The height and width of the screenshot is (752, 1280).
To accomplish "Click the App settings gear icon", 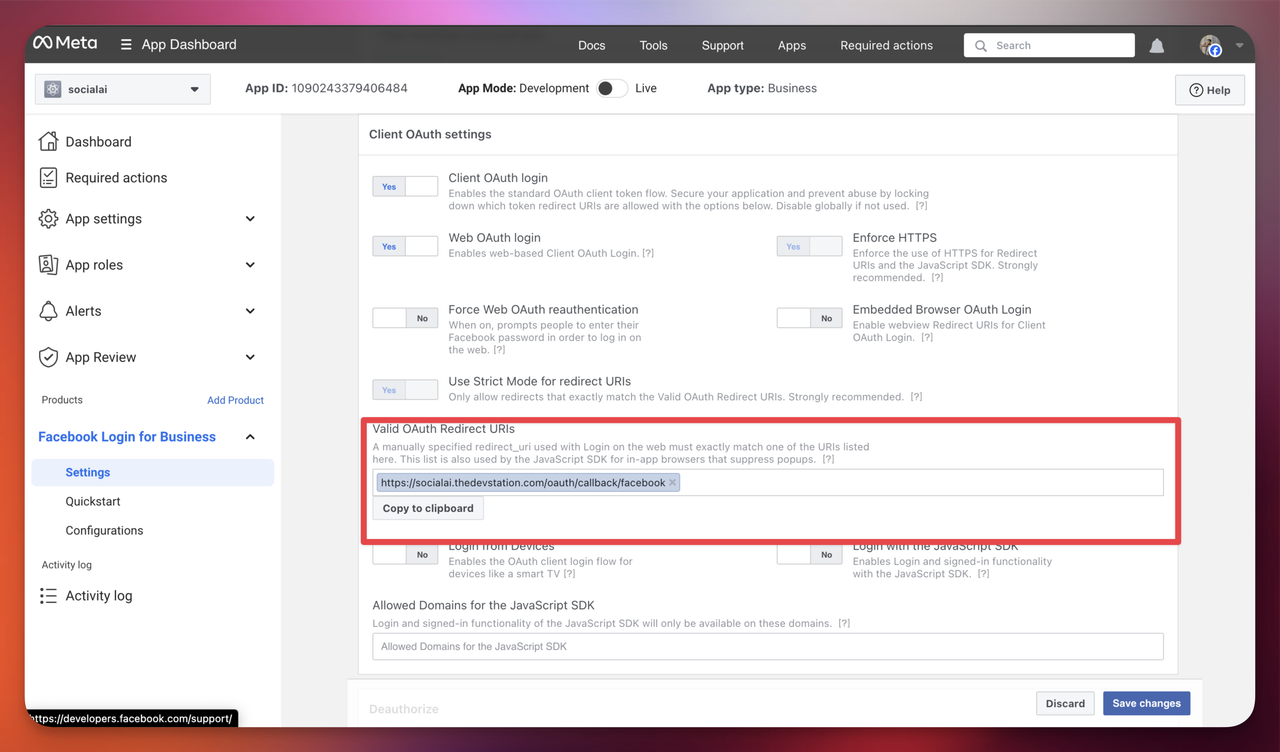I will pyautogui.click(x=48, y=218).
